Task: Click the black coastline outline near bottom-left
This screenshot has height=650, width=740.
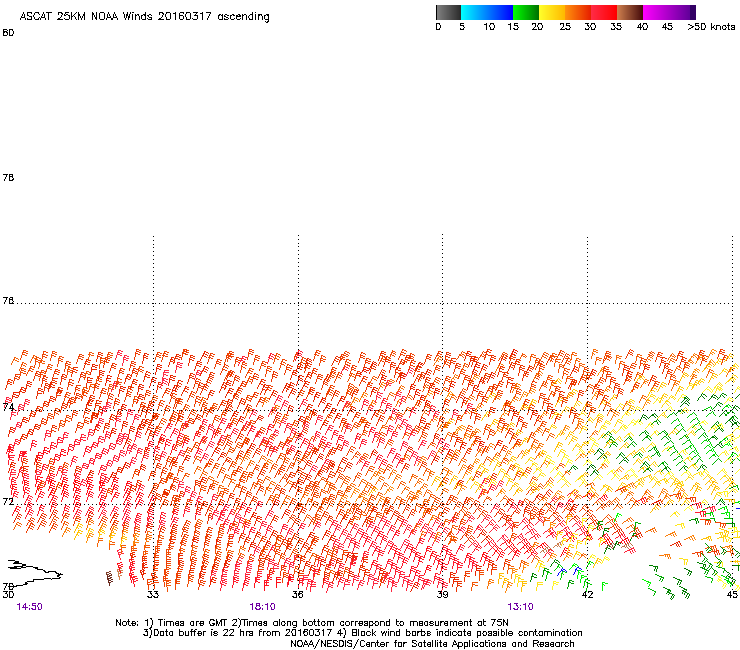Action: [x=34, y=573]
